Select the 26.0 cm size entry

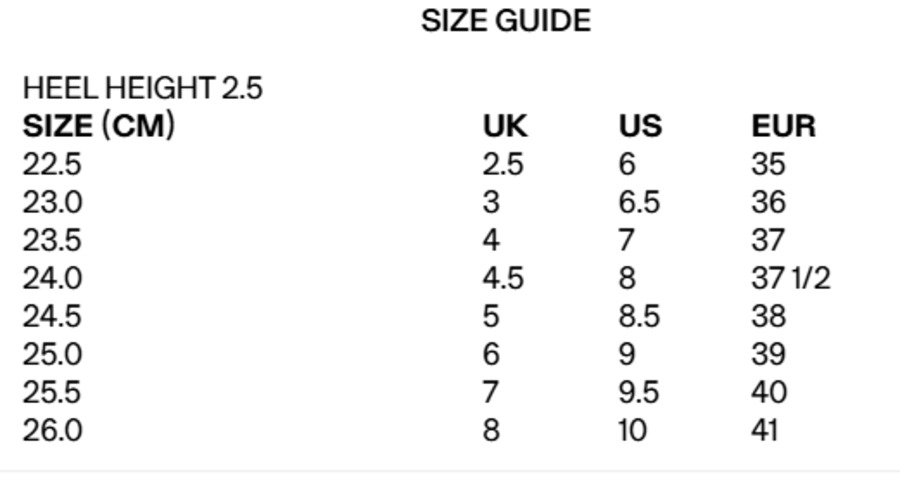click(x=53, y=430)
